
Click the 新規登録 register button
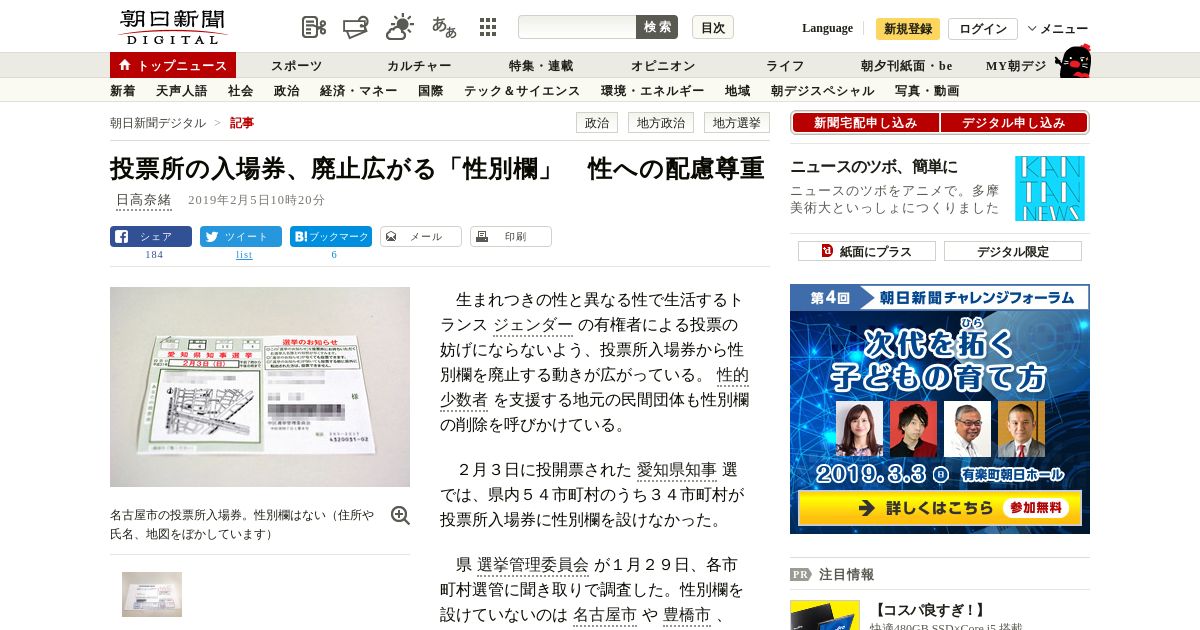[x=908, y=29]
